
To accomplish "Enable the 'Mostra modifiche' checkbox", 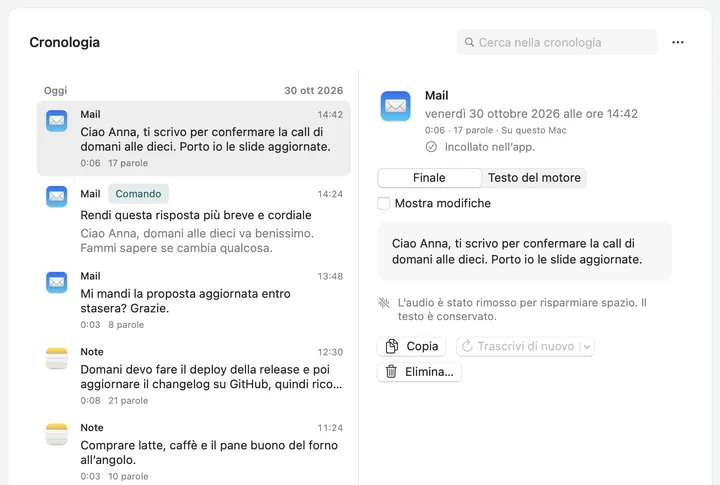I will tap(383, 203).
